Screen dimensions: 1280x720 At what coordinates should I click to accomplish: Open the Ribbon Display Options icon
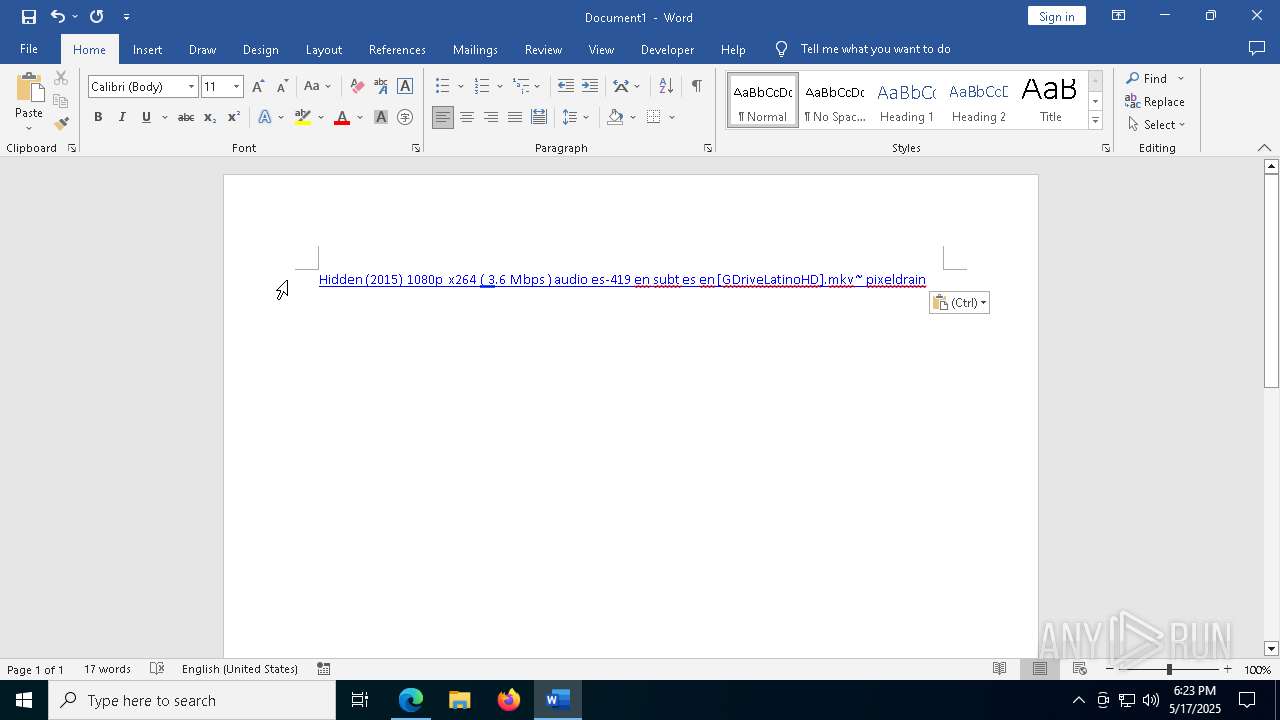click(x=1119, y=16)
